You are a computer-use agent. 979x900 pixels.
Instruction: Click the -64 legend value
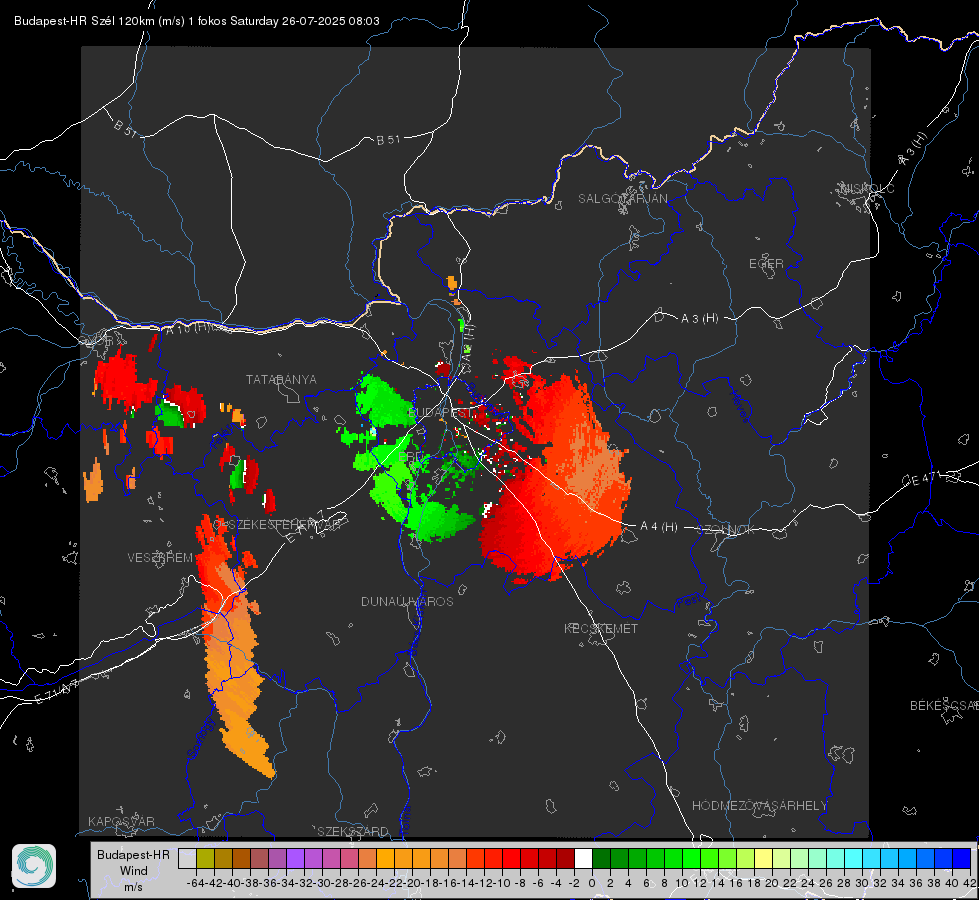click(x=196, y=883)
